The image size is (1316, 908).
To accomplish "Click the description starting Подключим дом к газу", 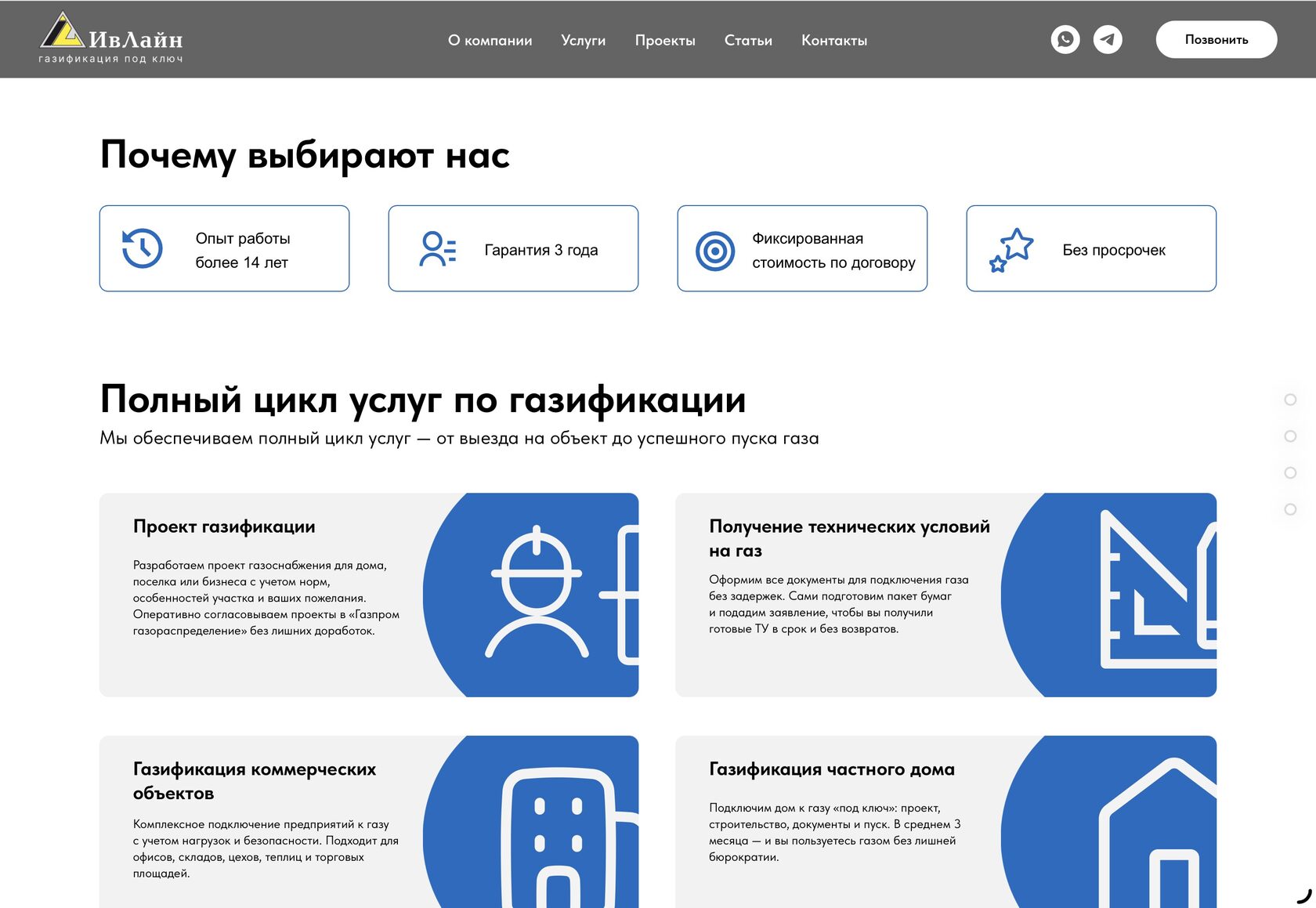I will tap(835, 832).
